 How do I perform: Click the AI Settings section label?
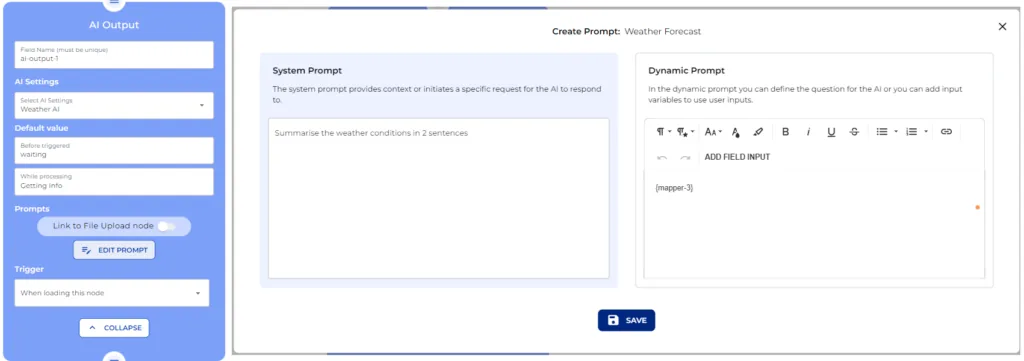pyautogui.click(x=37, y=82)
